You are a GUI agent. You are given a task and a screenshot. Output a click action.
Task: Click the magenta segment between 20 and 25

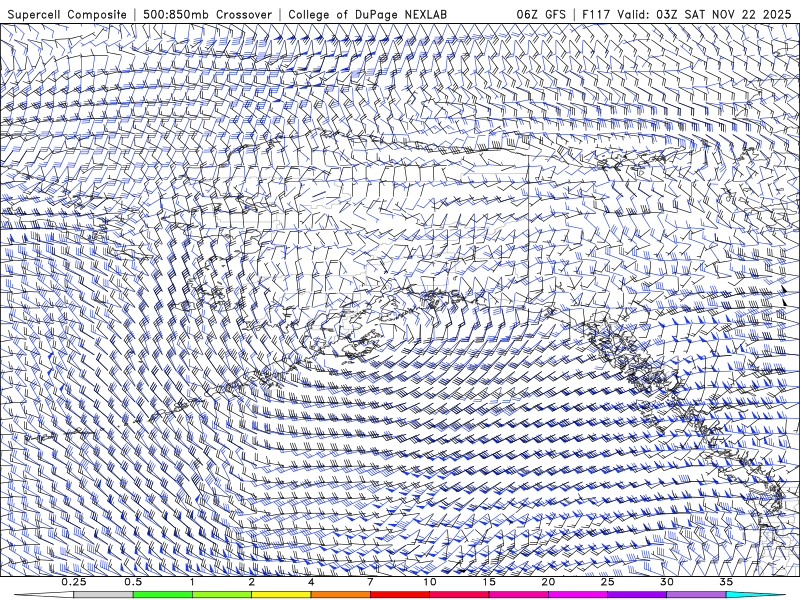(x=578, y=595)
